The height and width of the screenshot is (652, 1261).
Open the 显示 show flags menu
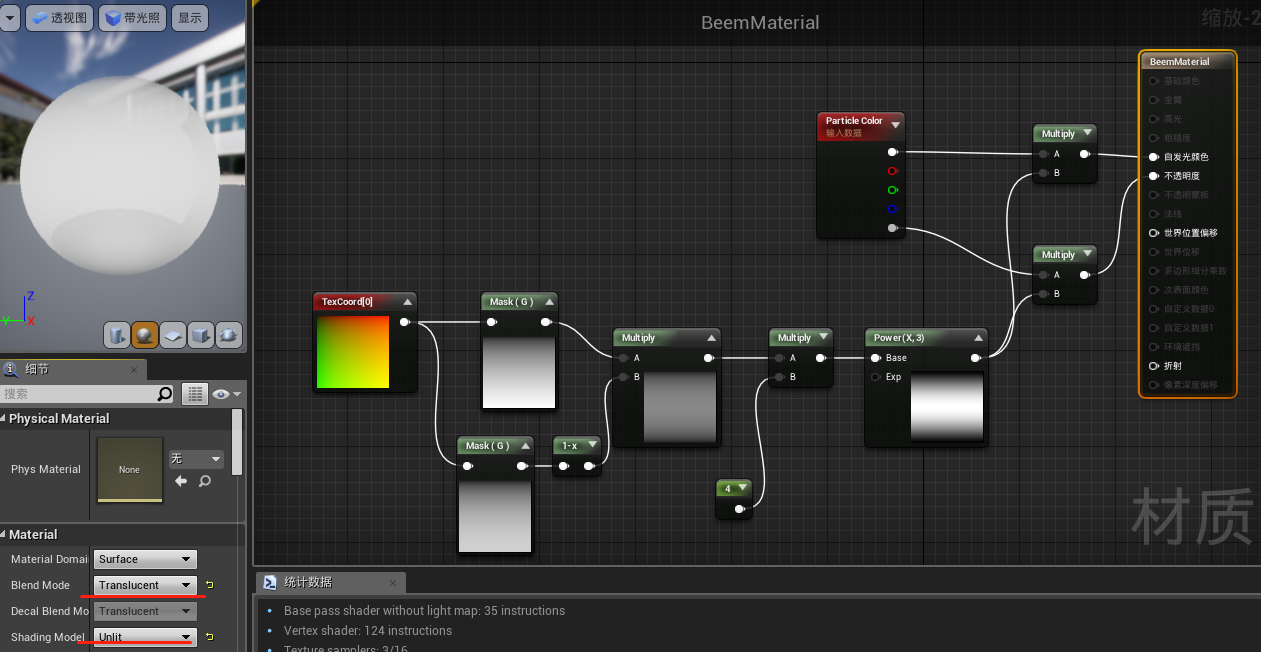coord(189,17)
